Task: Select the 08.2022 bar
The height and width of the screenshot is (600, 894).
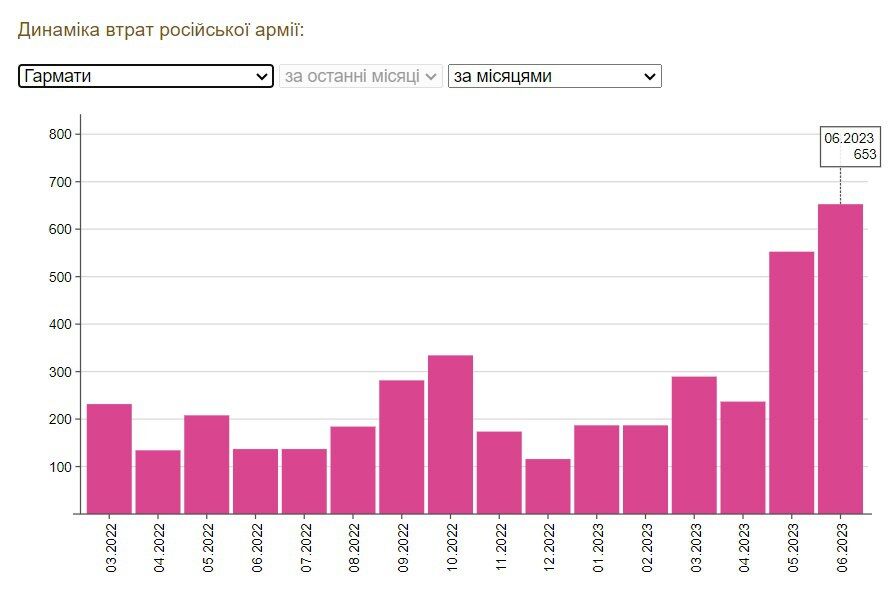Action: (x=353, y=470)
